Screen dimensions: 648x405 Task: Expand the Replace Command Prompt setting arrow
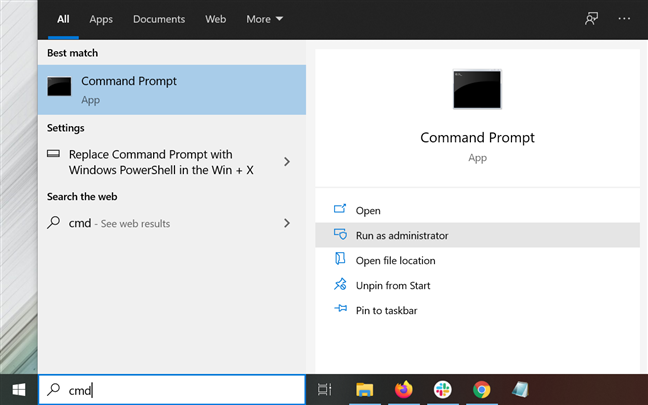point(287,162)
